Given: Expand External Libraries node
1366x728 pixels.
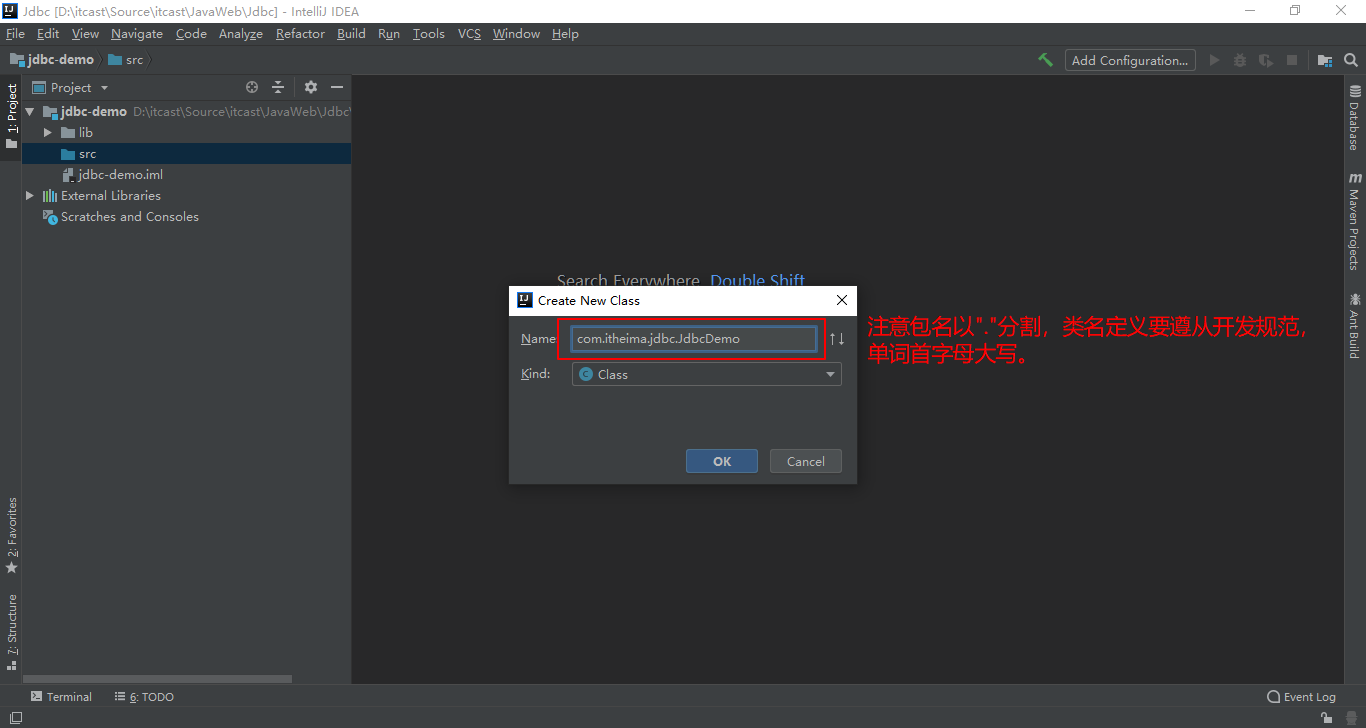Looking at the screenshot, I should click(30, 196).
